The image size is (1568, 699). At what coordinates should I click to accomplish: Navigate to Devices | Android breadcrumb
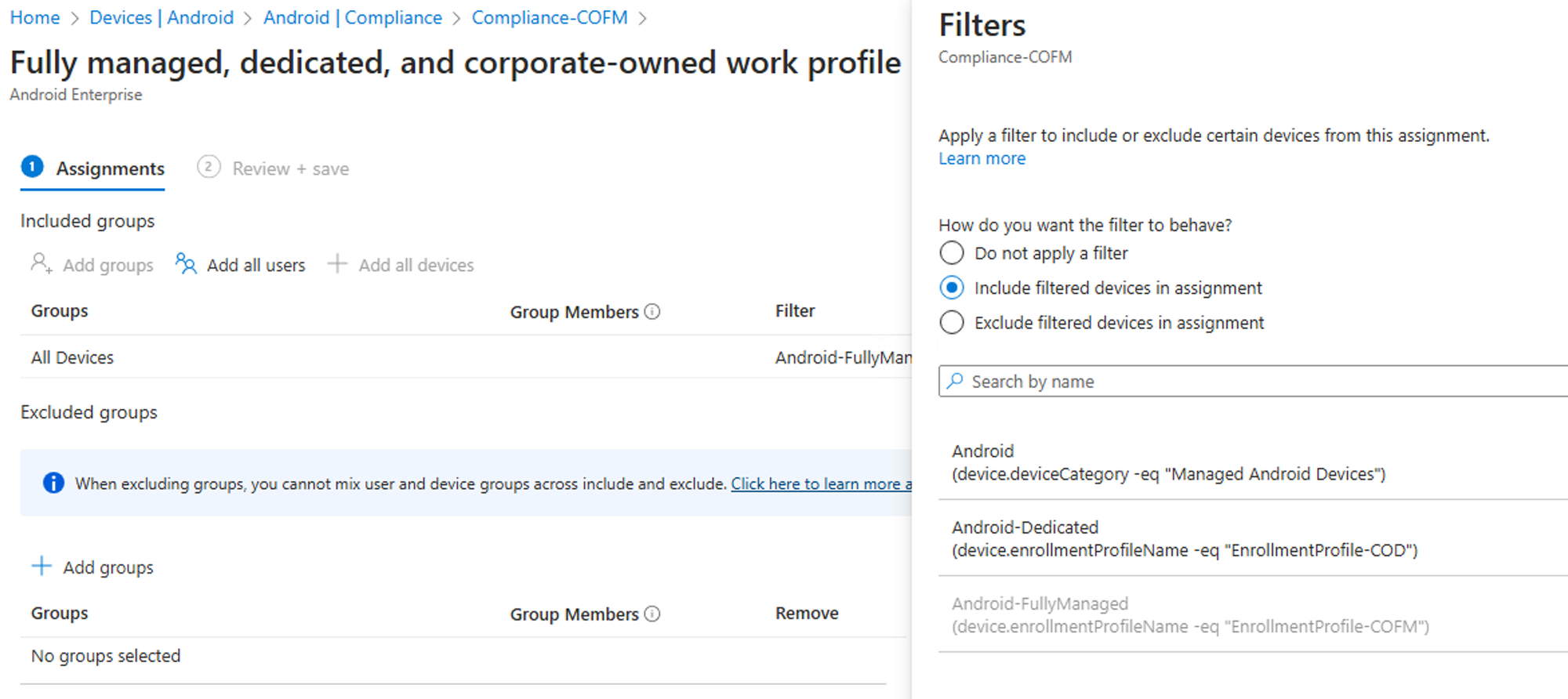pyautogui.click(x=162, y=17)
